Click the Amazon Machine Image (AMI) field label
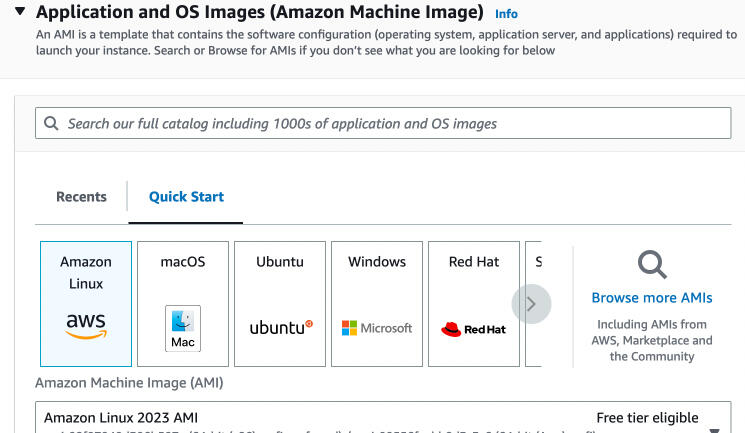Image resolution: width=745 pixels, height=433 pixels. [129, 383]
